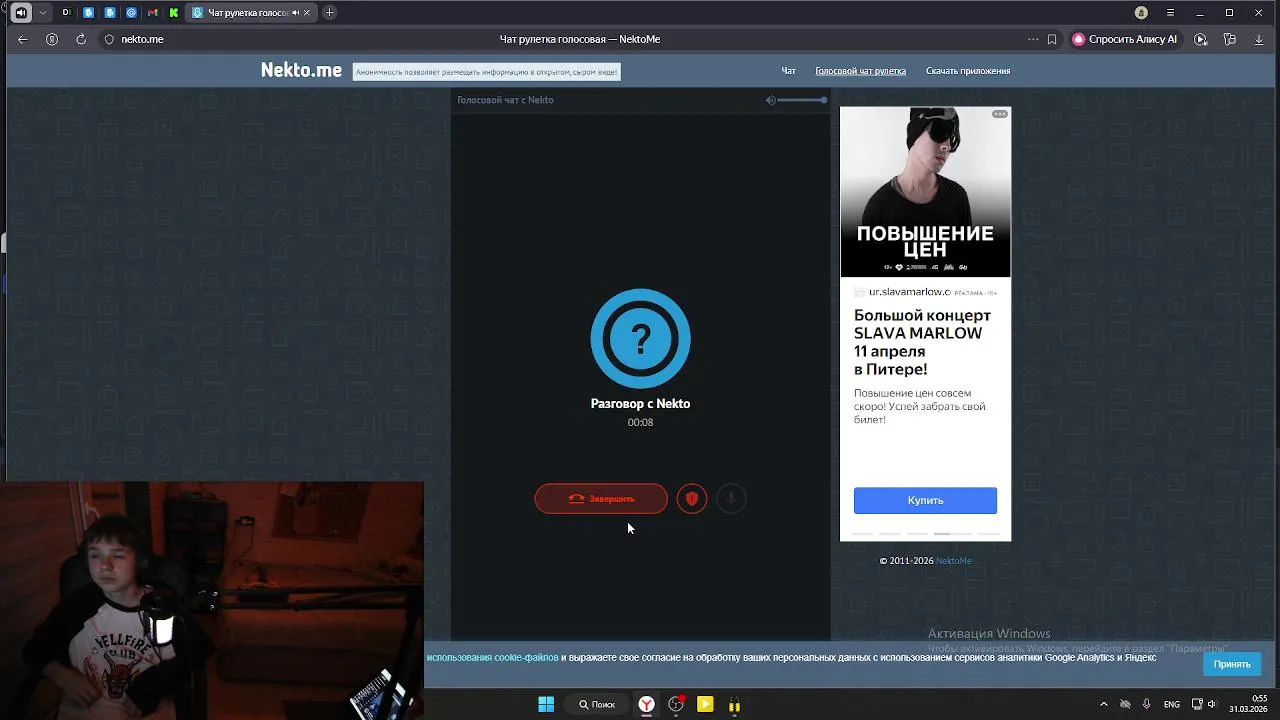
Task: Close the Чат рулетка голосовая tab
Action: [x=307, y=13]
